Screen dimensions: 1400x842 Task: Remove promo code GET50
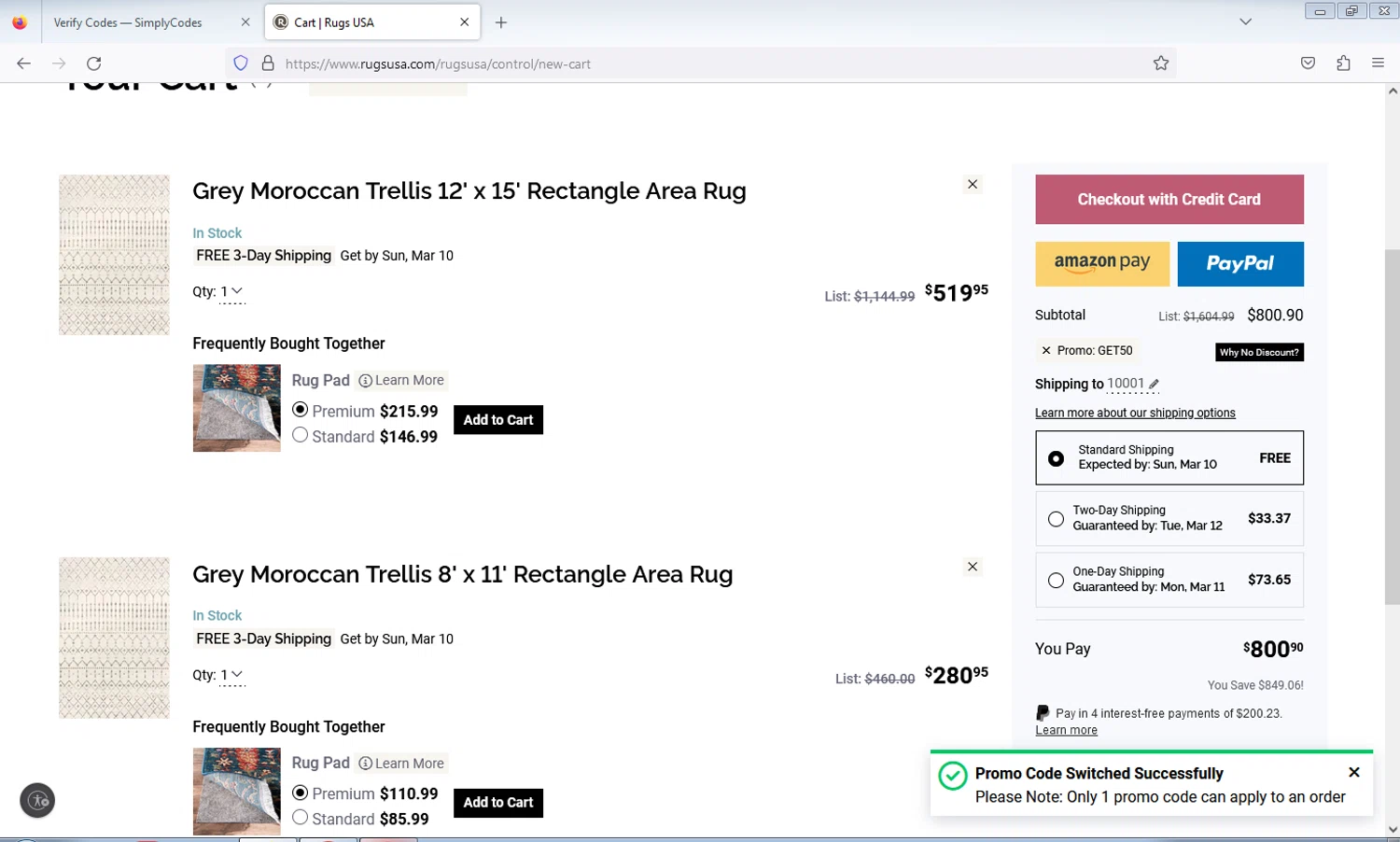tap(1046, 351)
